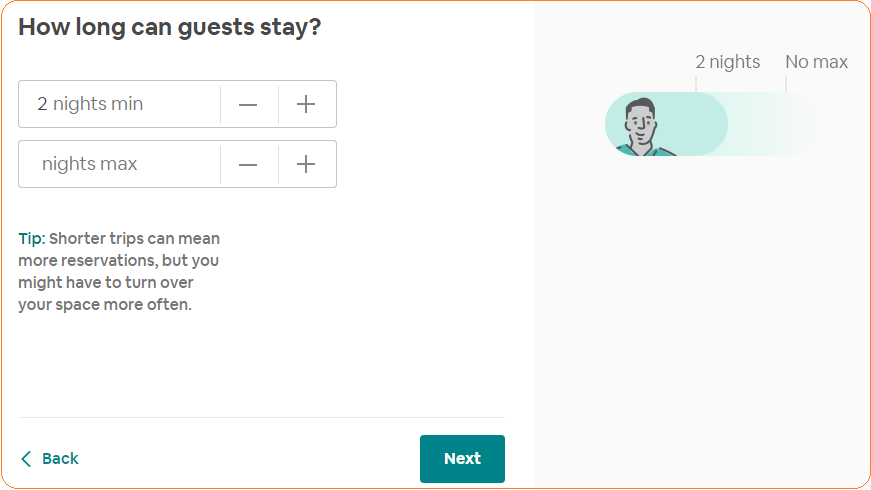Proceed with the Next button
871x490 pixels.
(x=462, y=459)
